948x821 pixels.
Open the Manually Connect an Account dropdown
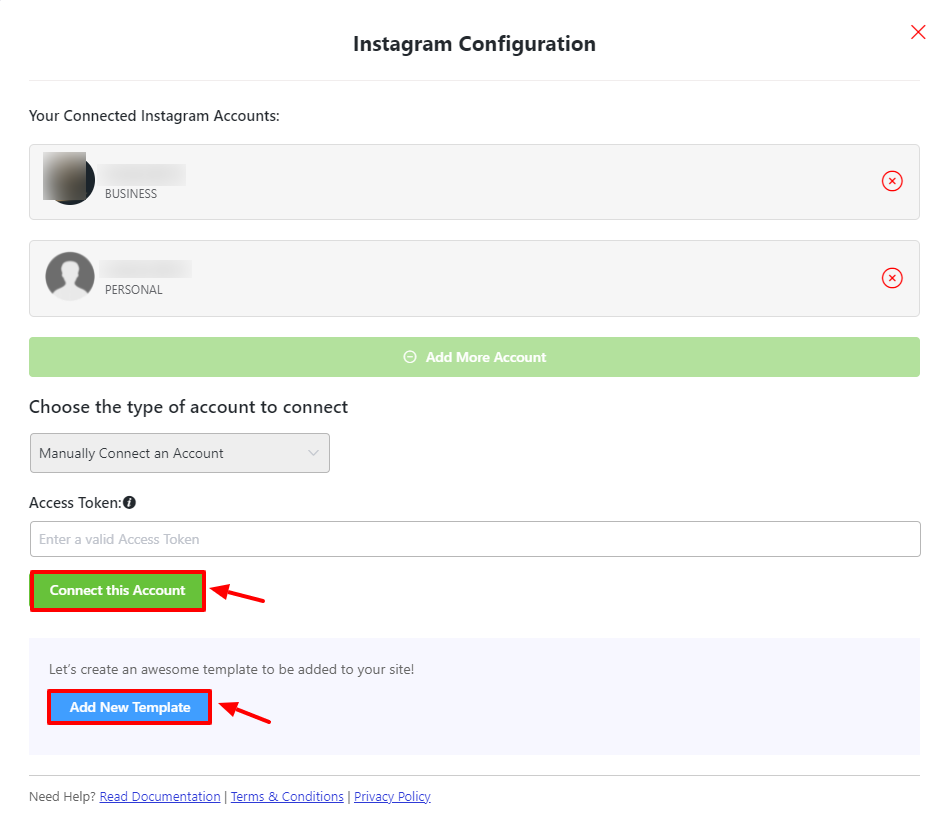pyautogui.click(x=180, y=453)
